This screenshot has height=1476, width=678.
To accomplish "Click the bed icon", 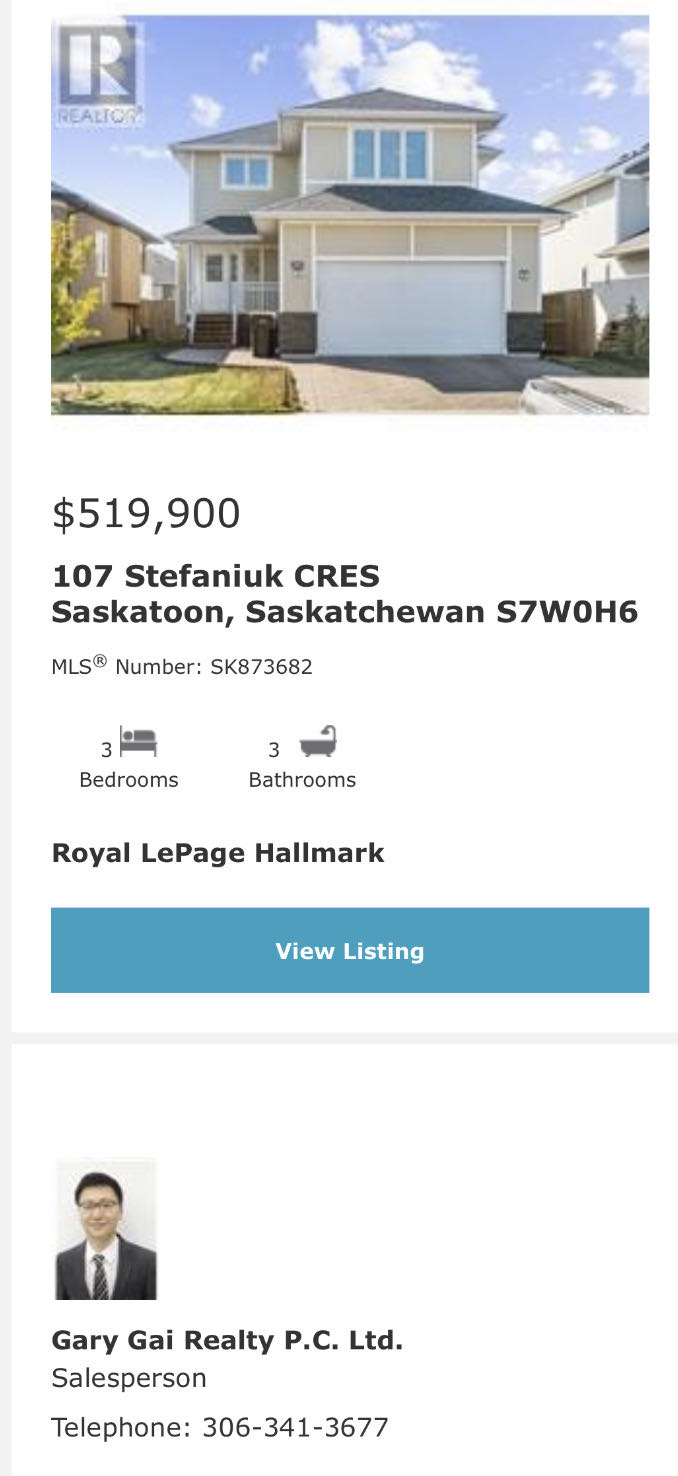I will click(x=139, y=742).
